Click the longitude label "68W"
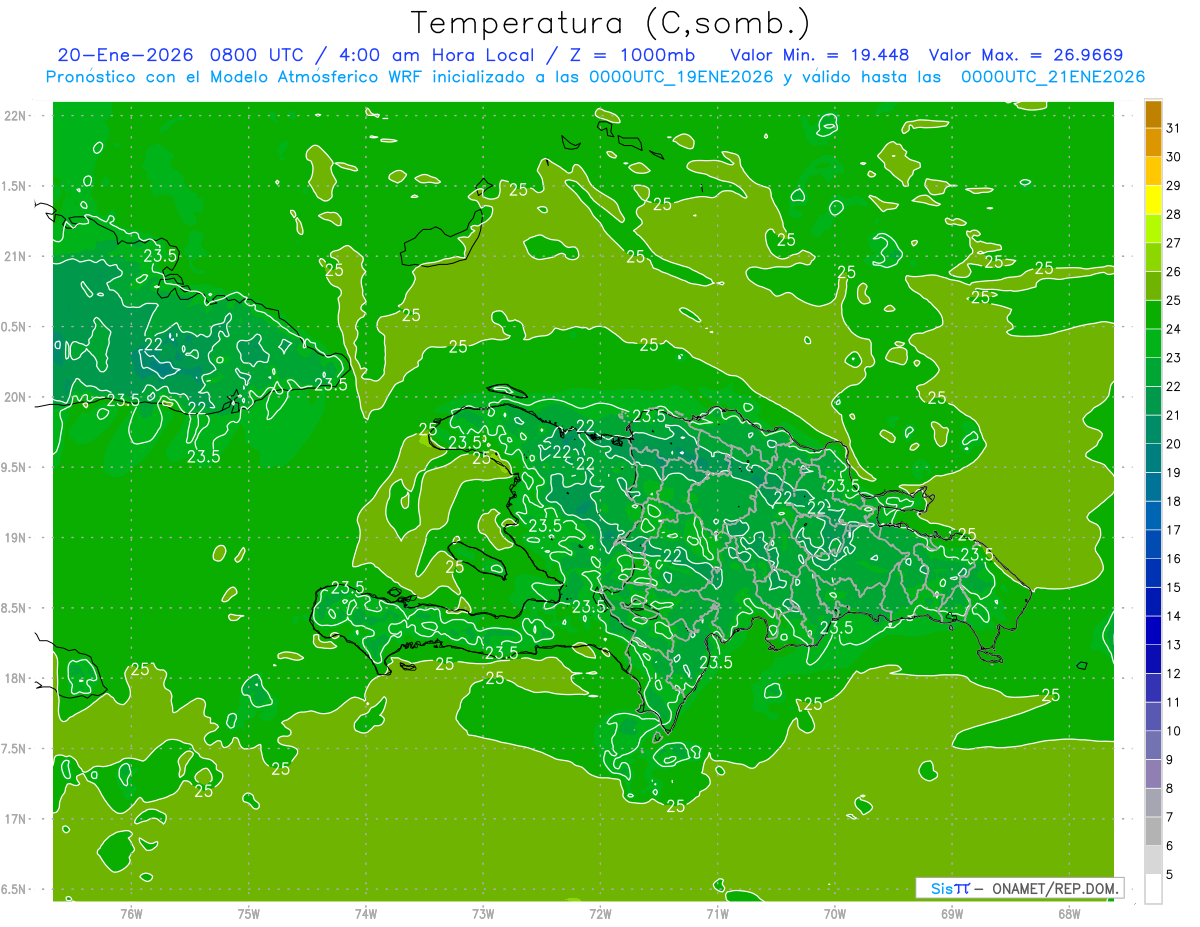 pos(1069,915)
